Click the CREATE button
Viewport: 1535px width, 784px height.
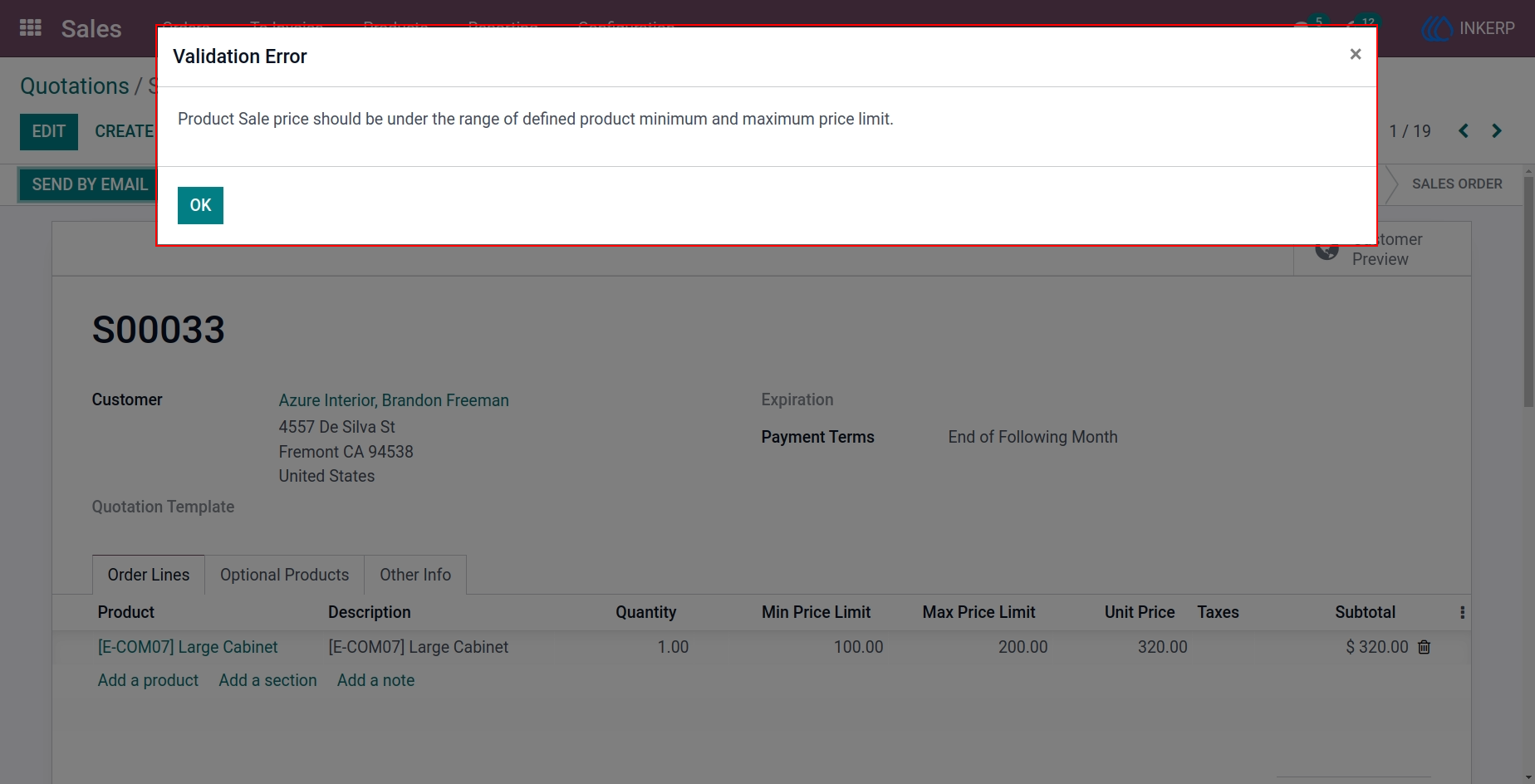click(x=125, y=132)
